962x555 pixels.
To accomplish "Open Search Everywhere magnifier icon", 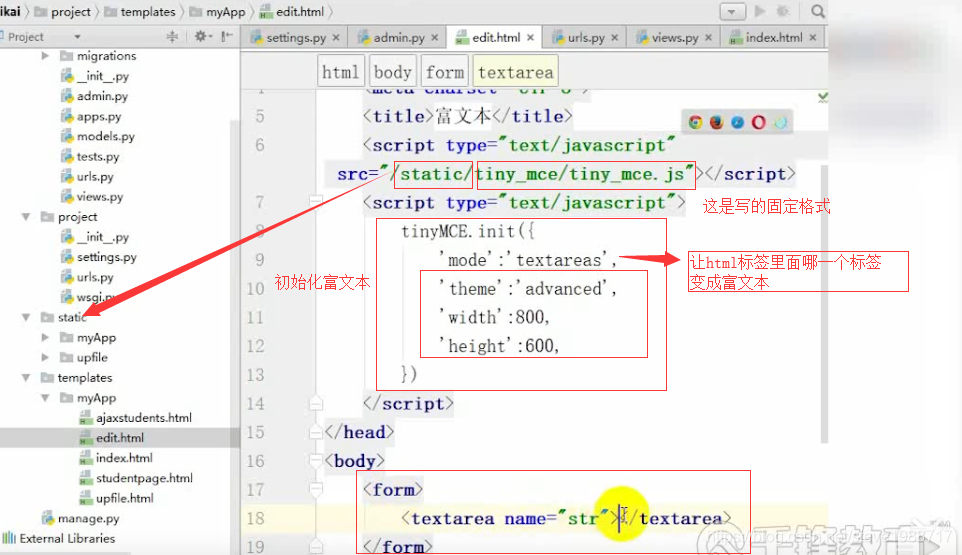I will [817, 11].
